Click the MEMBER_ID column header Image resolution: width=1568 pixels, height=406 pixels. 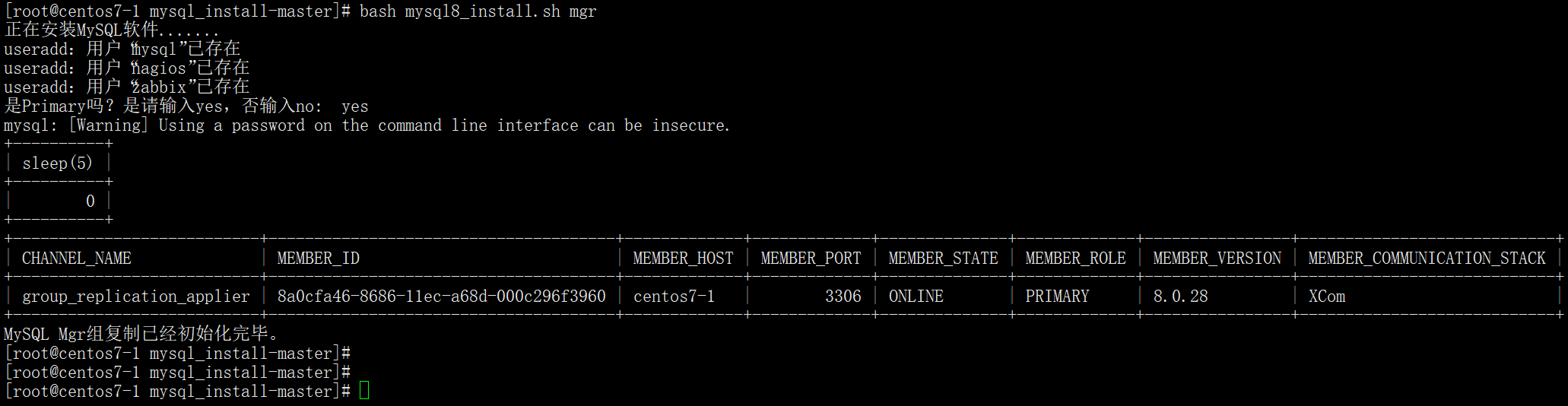tap(318, 259)
